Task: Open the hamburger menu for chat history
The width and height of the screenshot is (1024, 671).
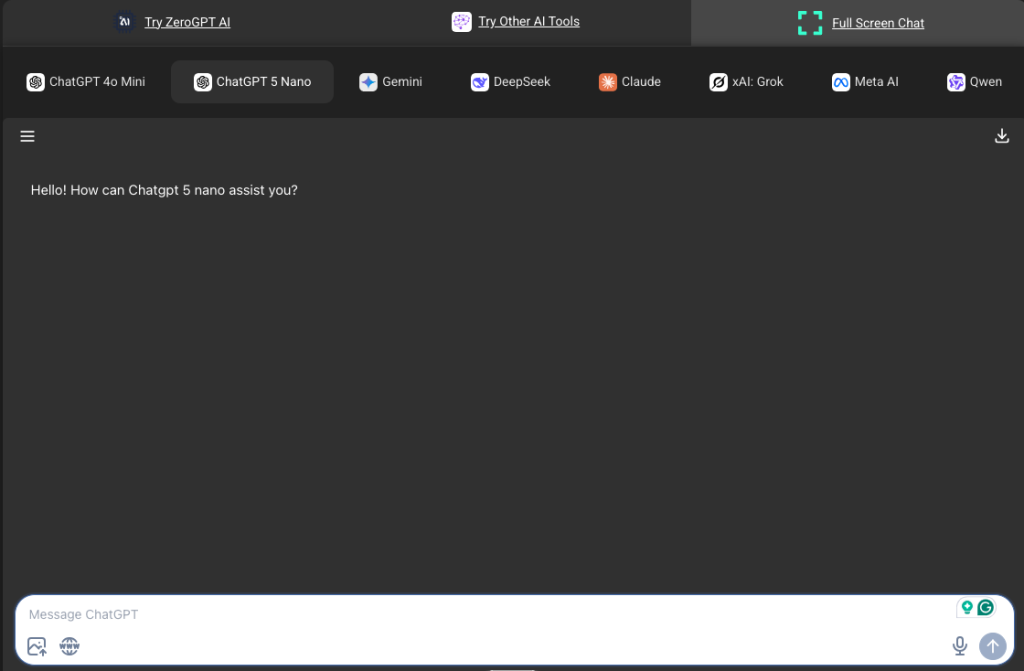Action: pyautogui.click(x=27, y=136)
